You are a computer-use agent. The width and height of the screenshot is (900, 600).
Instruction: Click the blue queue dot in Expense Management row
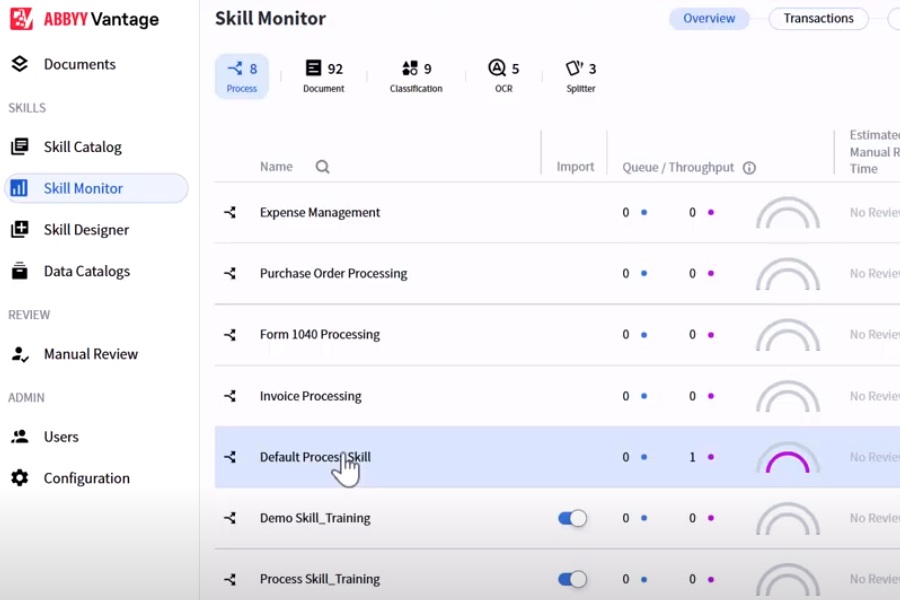click(x=644, y=212)
